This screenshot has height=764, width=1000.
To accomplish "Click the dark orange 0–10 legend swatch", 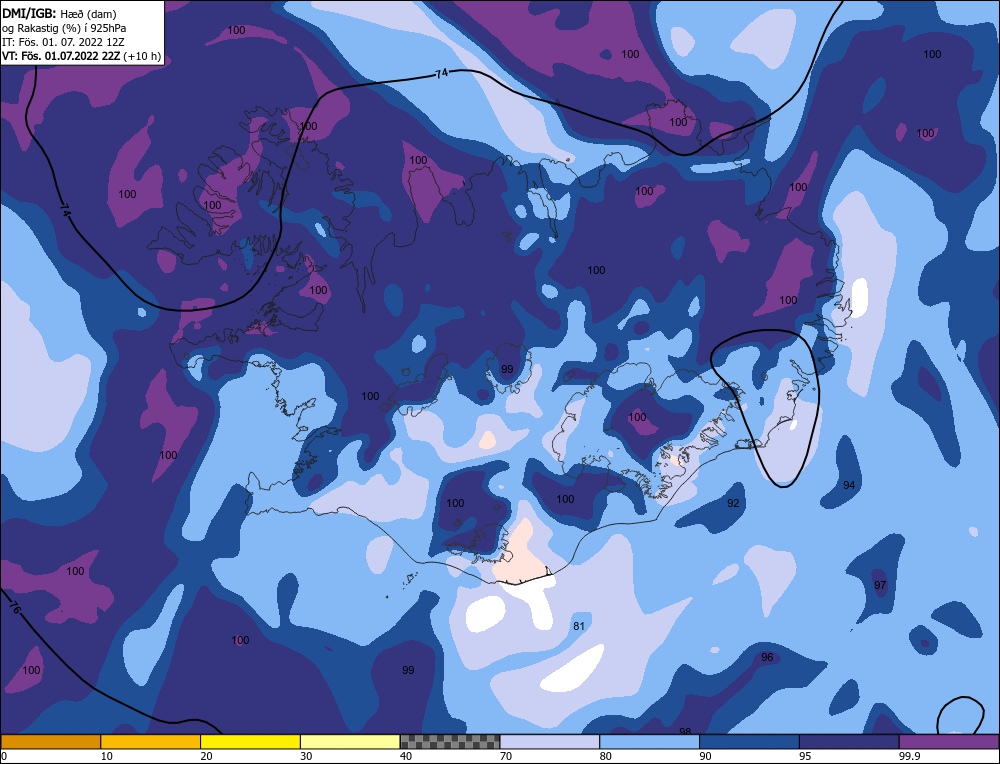I will coord(50,742).
